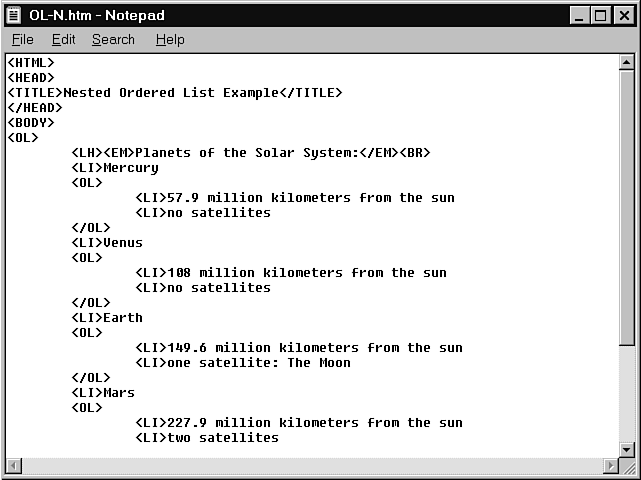Close the Notepad window
The width and height of the screenshot is (641, 480).
click(x=624, y=16)
